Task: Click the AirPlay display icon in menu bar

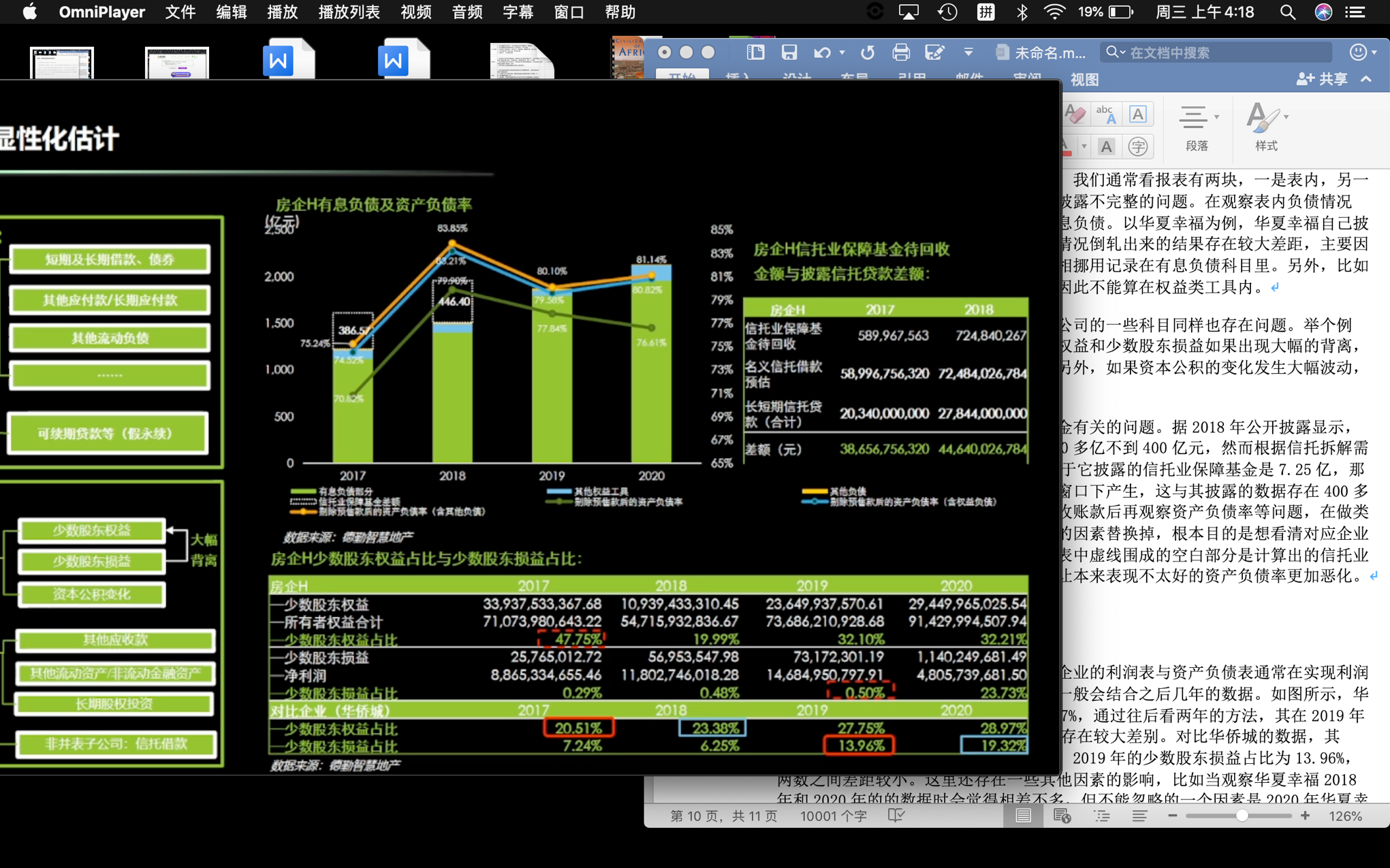Action: tap(909, 12)
